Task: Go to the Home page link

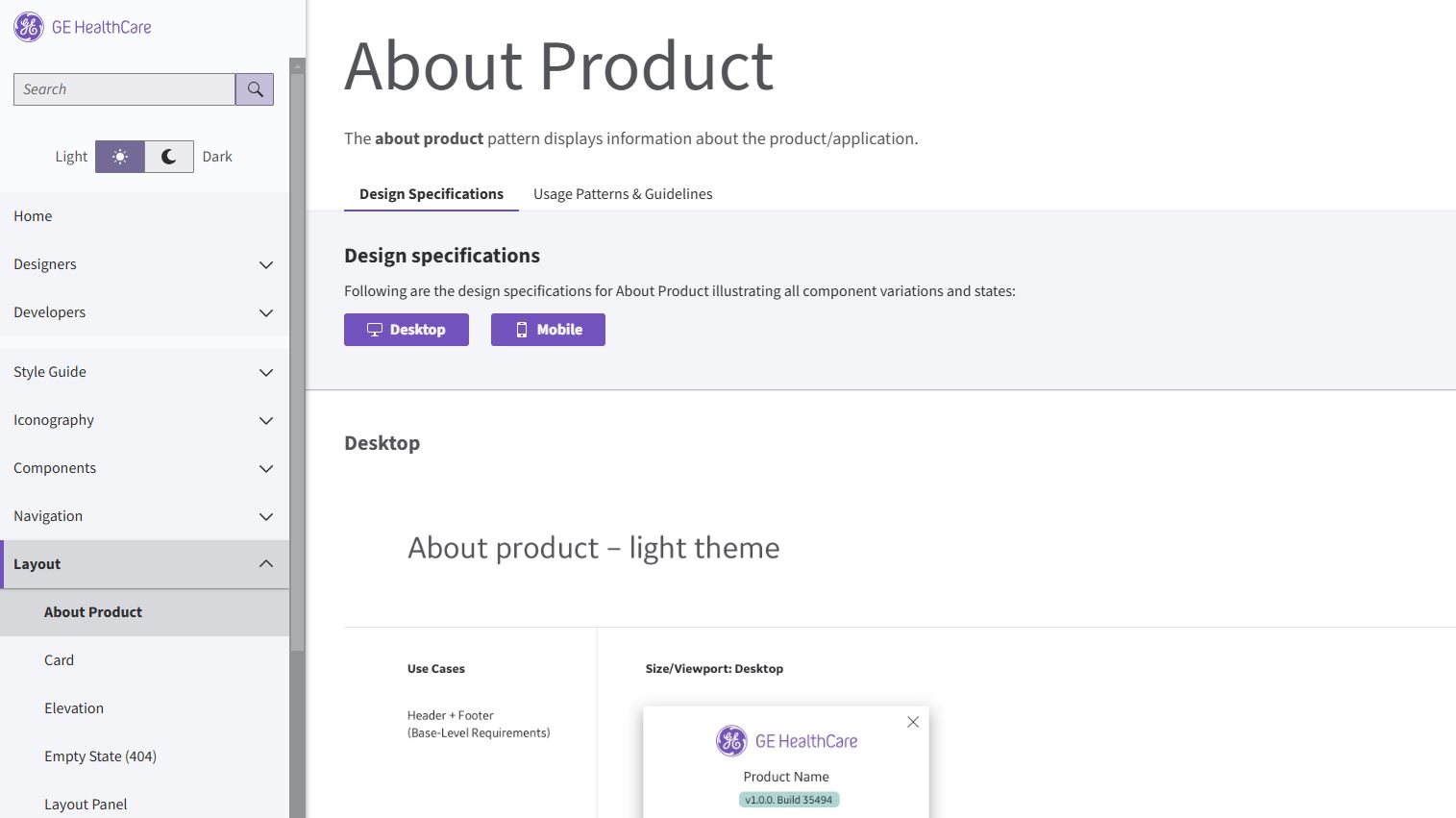Action: pos(33,216)
